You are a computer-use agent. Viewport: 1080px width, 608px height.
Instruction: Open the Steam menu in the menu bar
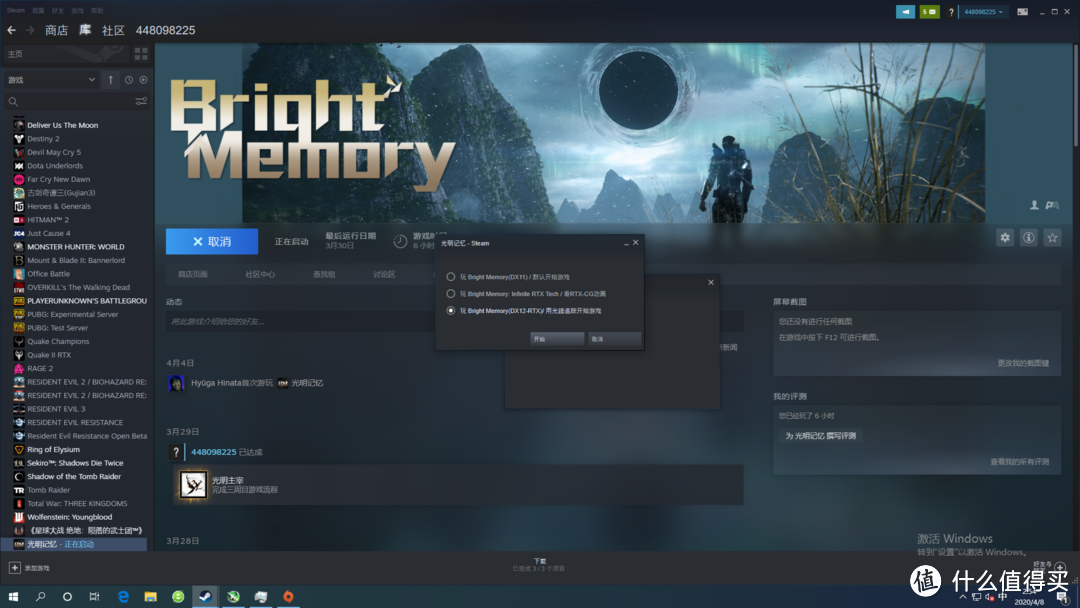(x=15, y=10)
